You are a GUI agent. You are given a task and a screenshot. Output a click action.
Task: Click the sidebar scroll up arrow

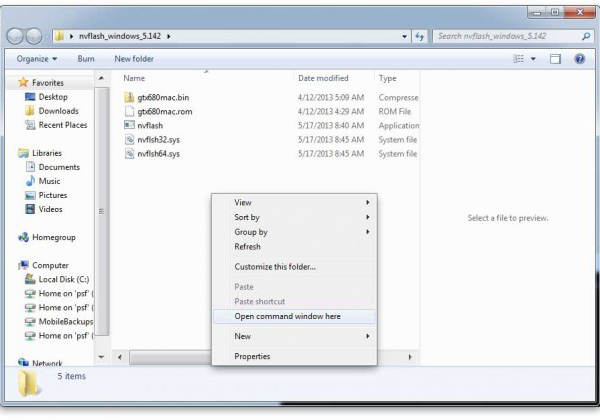(x=101, y=78)
